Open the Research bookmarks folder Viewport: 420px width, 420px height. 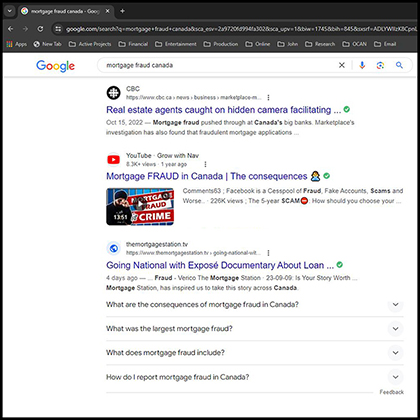[320, 44]
